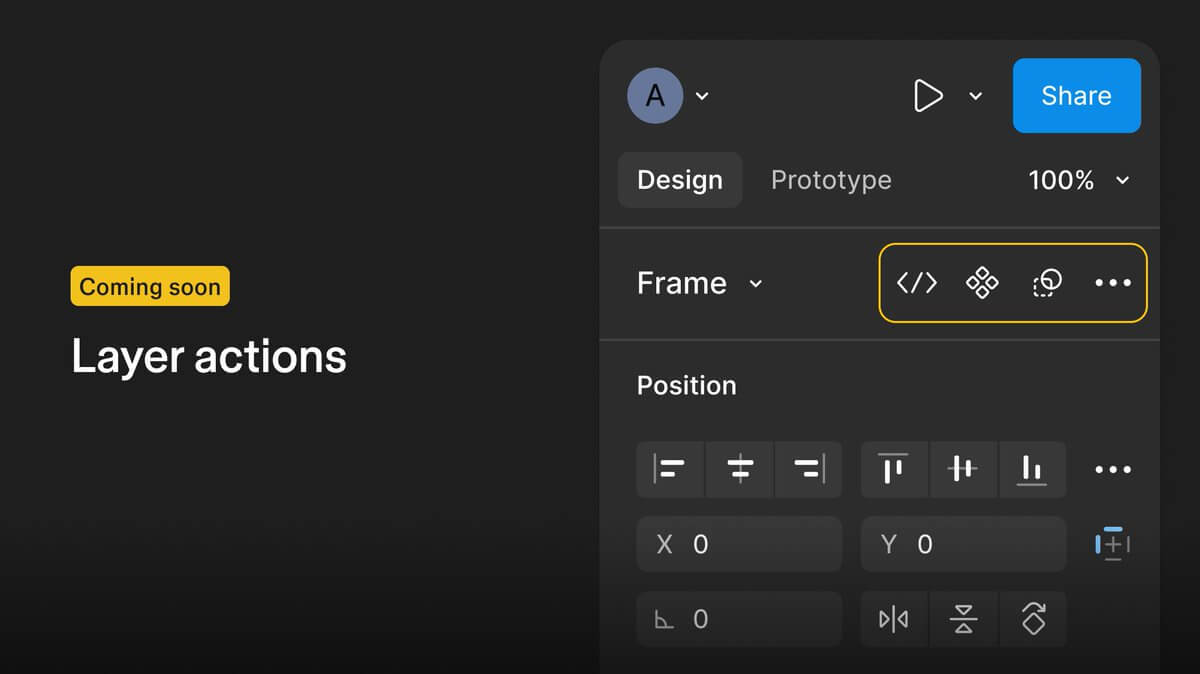Align the frame to left edge
Viewport: 1200px width, 674px height.
(670, 469)
